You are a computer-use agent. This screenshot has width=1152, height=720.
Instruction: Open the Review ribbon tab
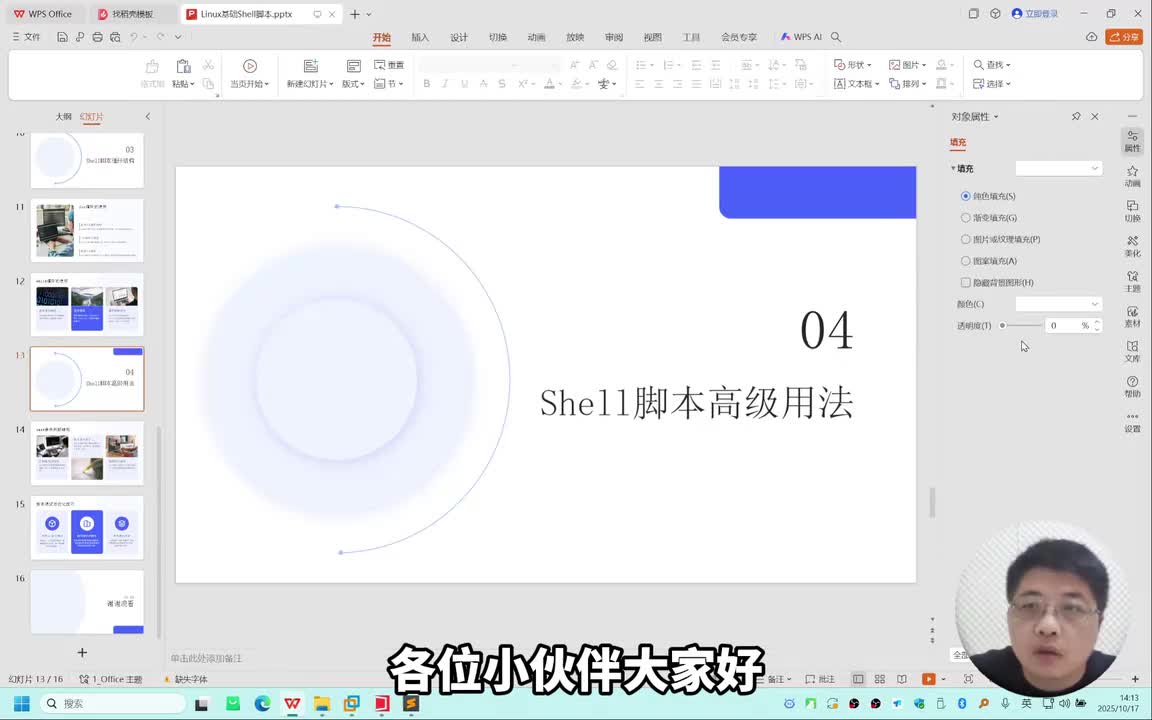tap(613, 37)
